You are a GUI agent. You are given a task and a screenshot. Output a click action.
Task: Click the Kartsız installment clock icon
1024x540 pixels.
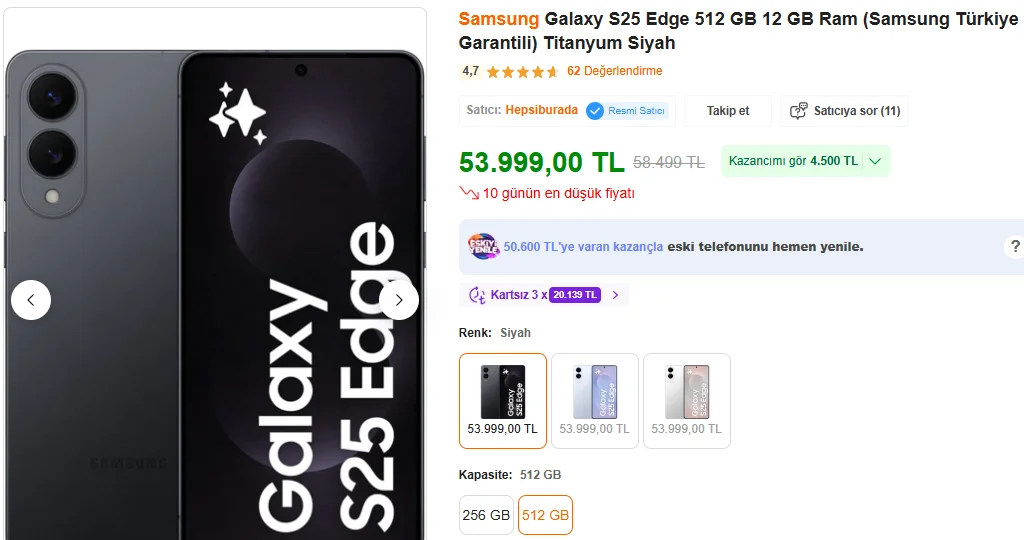pyautogui.click(x=478, y=295)
